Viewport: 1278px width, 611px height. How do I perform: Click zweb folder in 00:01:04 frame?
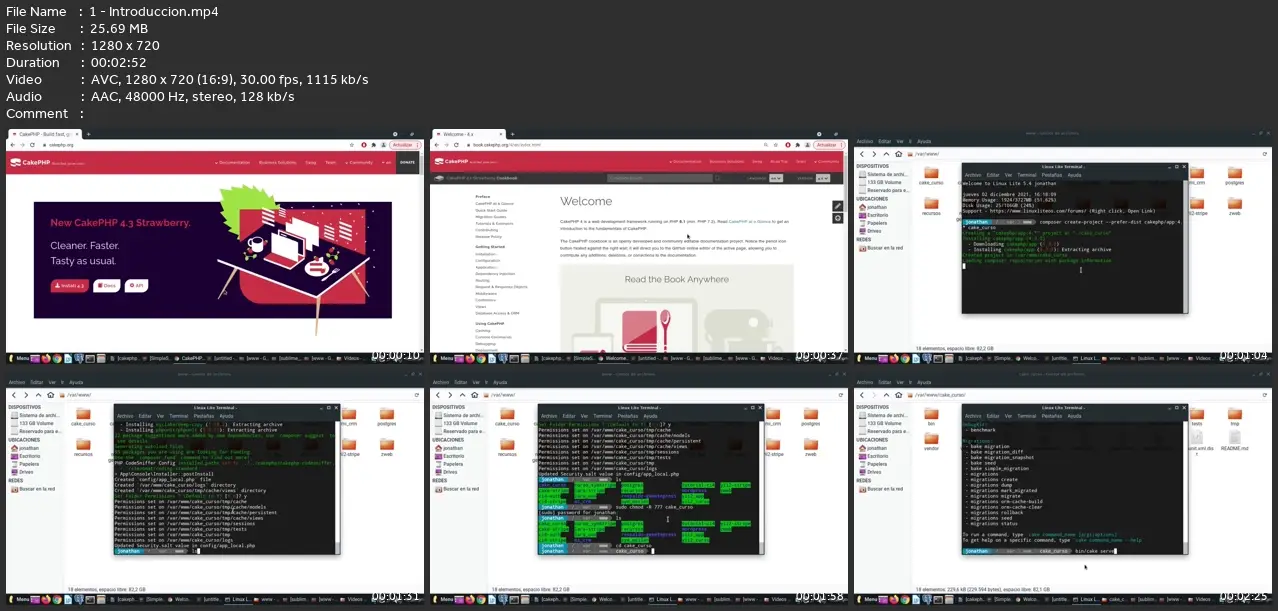(x=1234, y=206)
